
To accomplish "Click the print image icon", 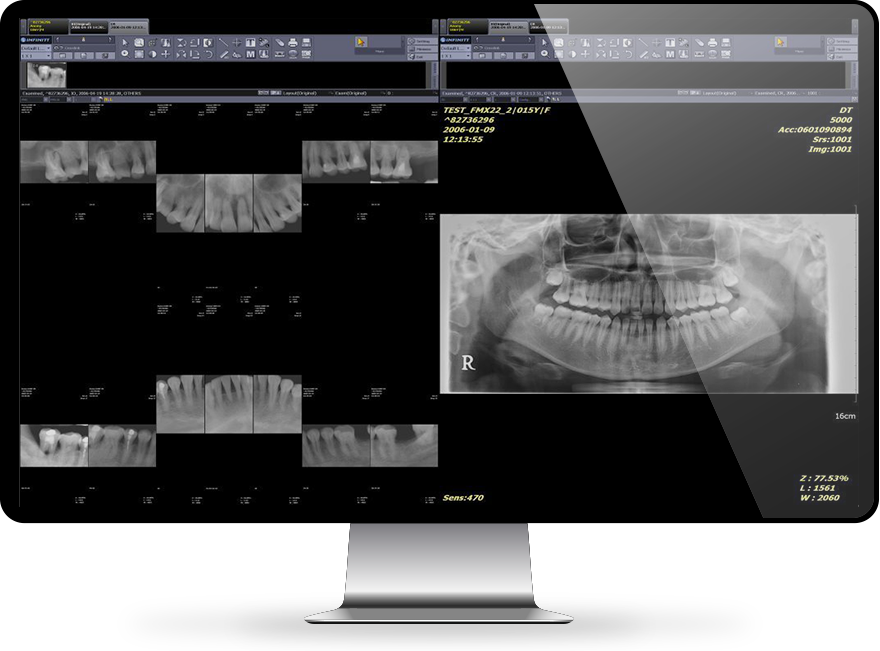I will tap(293, 43).
